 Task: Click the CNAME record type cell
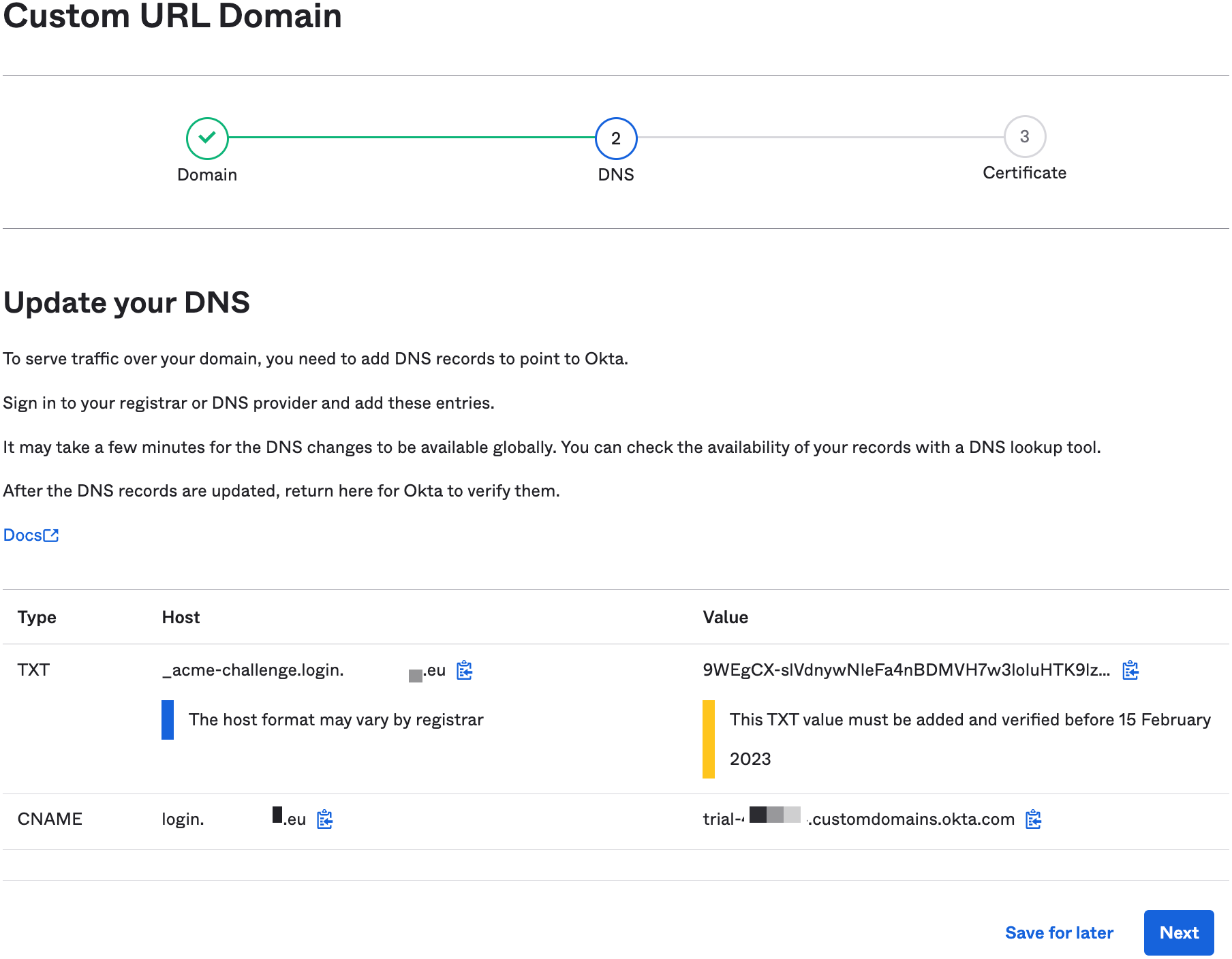pos(50,819)
